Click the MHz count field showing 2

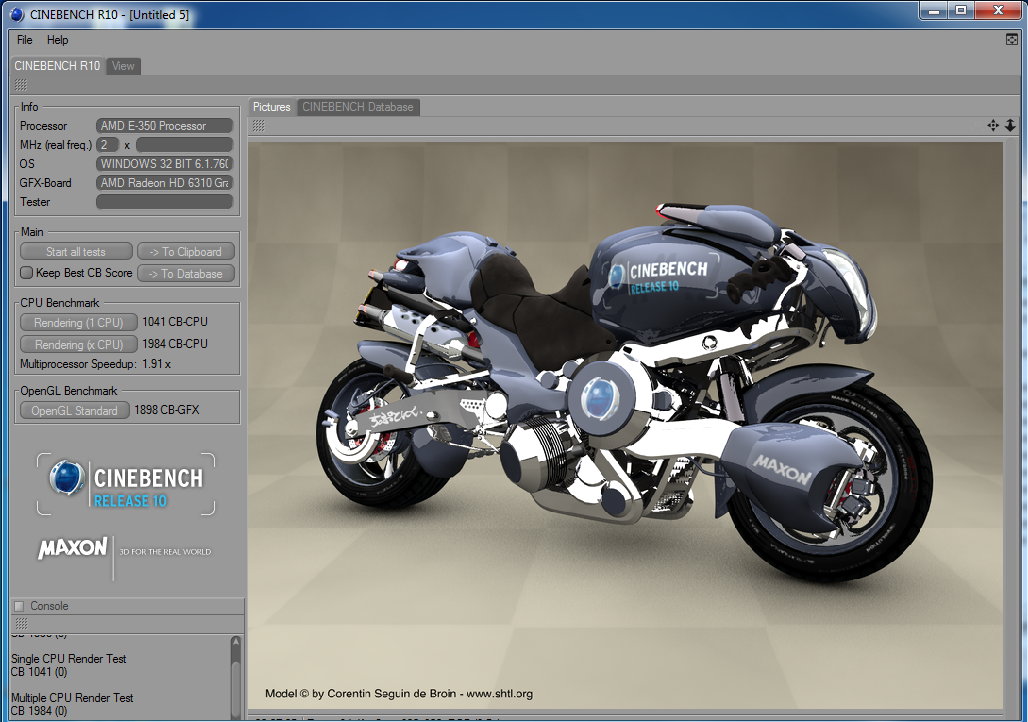coord(107,144)
